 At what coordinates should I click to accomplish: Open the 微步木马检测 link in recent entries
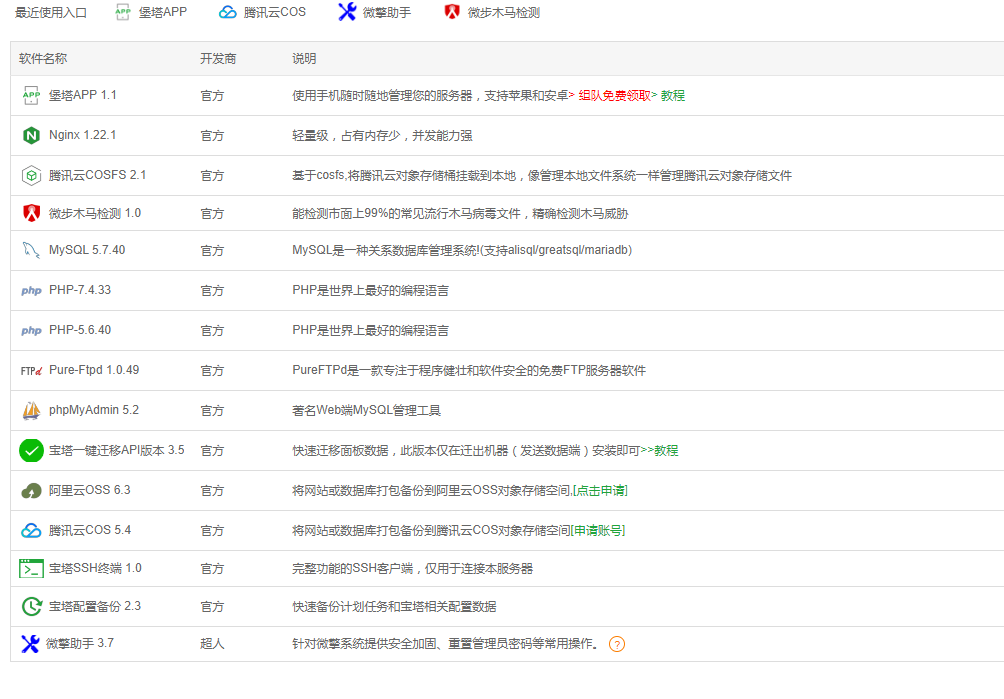pyautogui.click(x=503, y=12)
